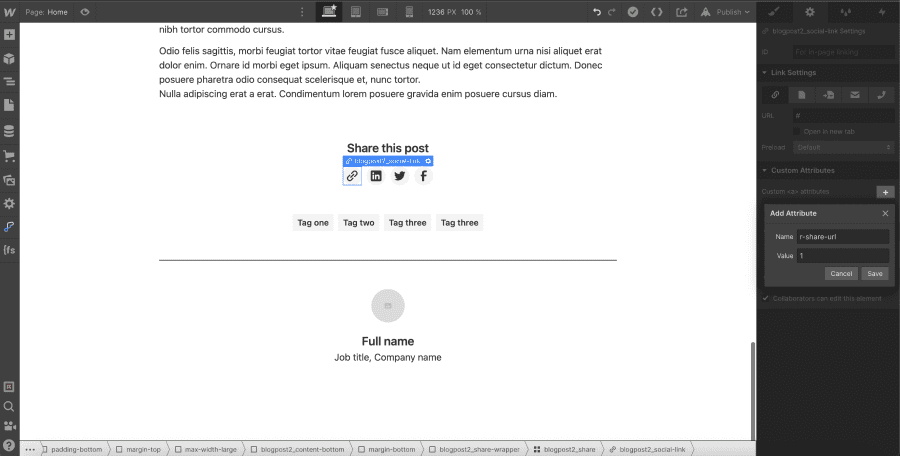Click the Share project icon
Image resolution: width=900 pixels, height=456 pixels.
click(681, 11)
